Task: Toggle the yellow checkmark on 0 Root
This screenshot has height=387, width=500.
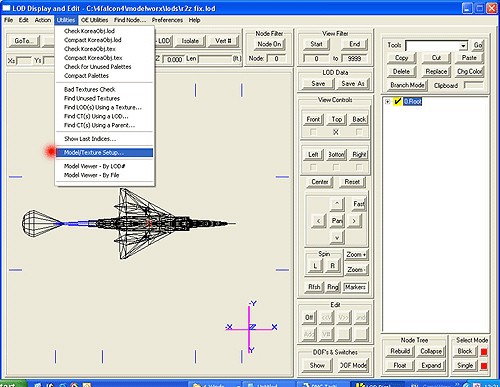Action: point(397,101)
